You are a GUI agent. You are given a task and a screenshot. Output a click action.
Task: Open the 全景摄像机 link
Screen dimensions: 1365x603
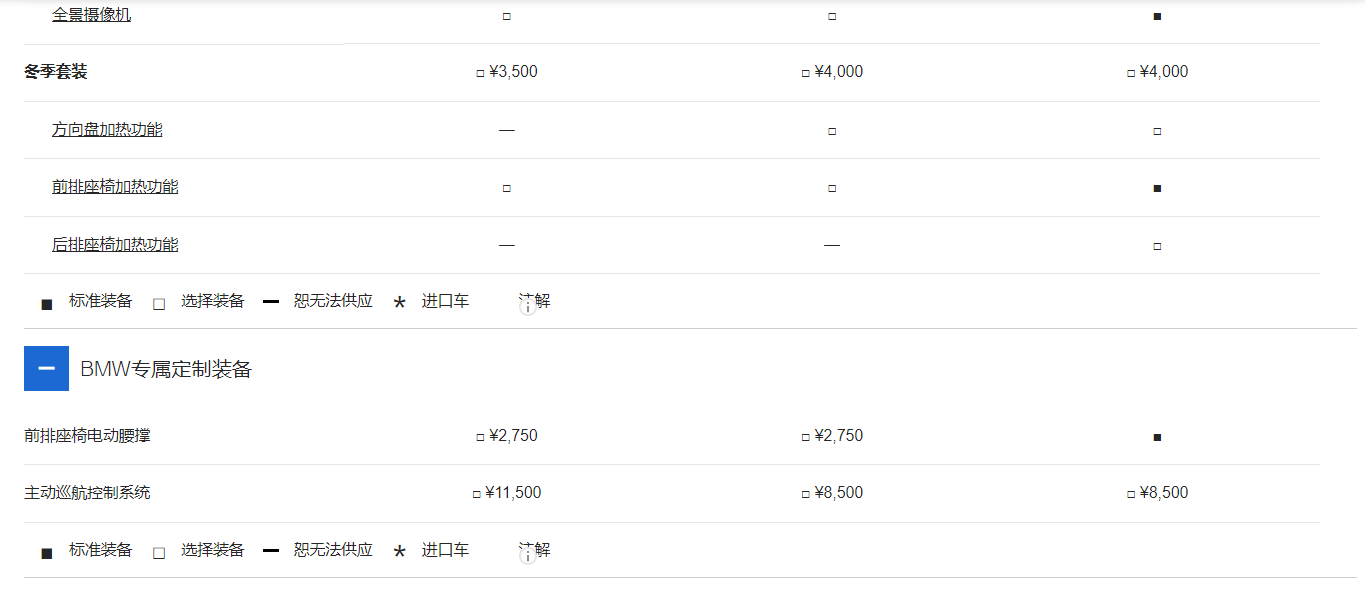point(91,15)
